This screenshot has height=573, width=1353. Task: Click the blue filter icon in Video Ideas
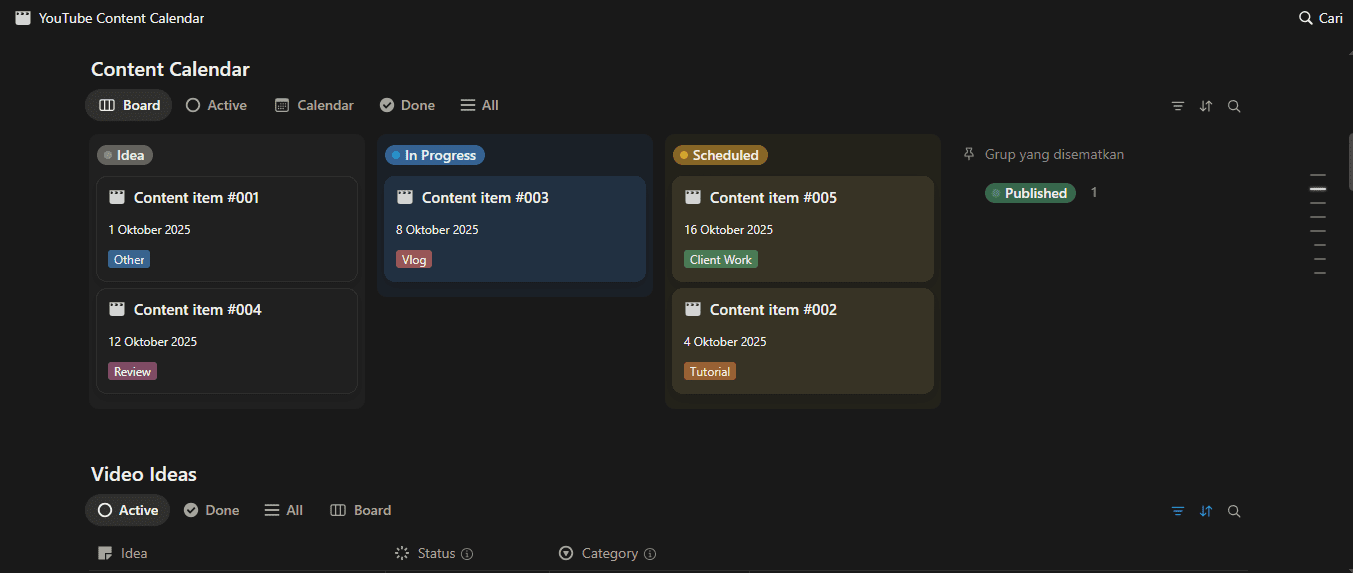[1178, 511]
